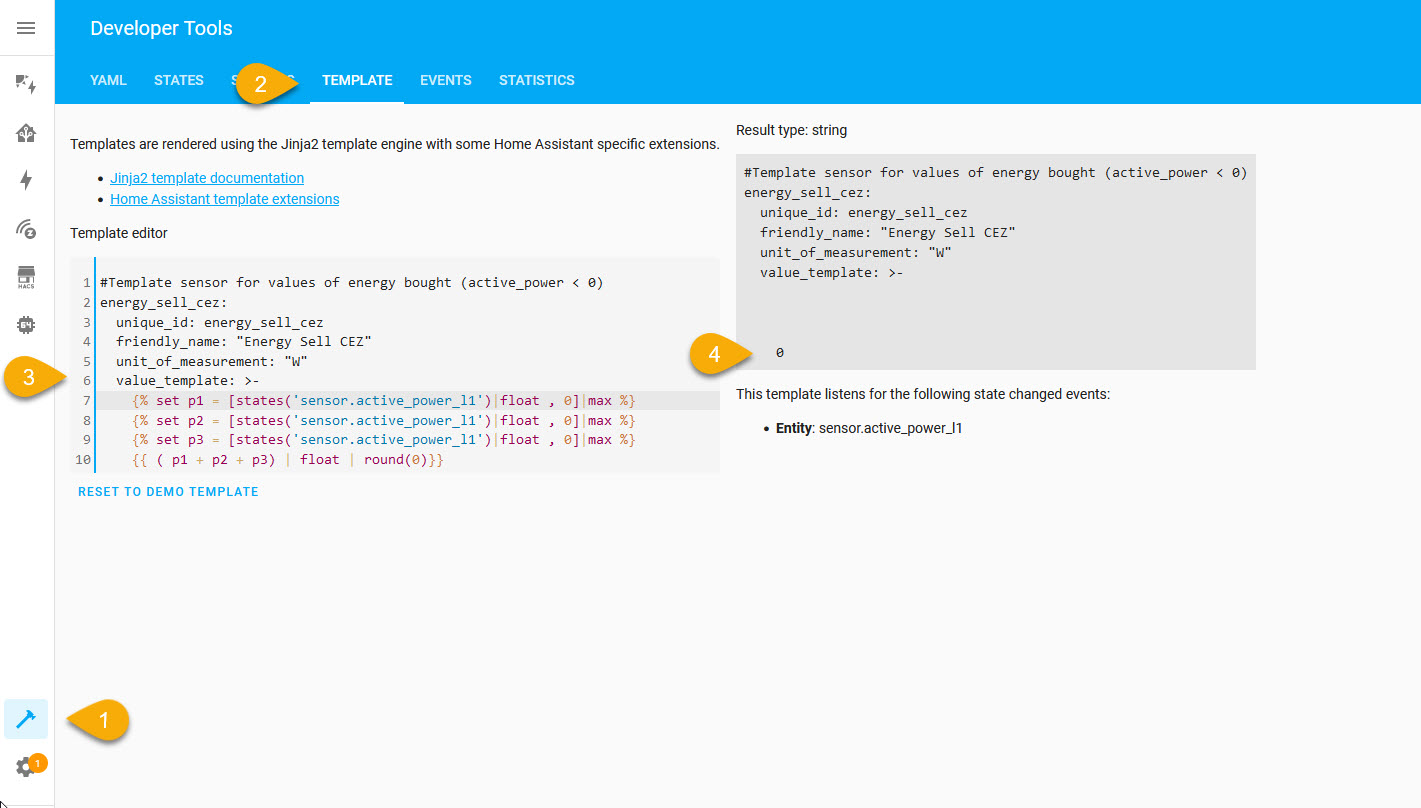Select the Template tab
1421x808 pixels.
[357, 80]
